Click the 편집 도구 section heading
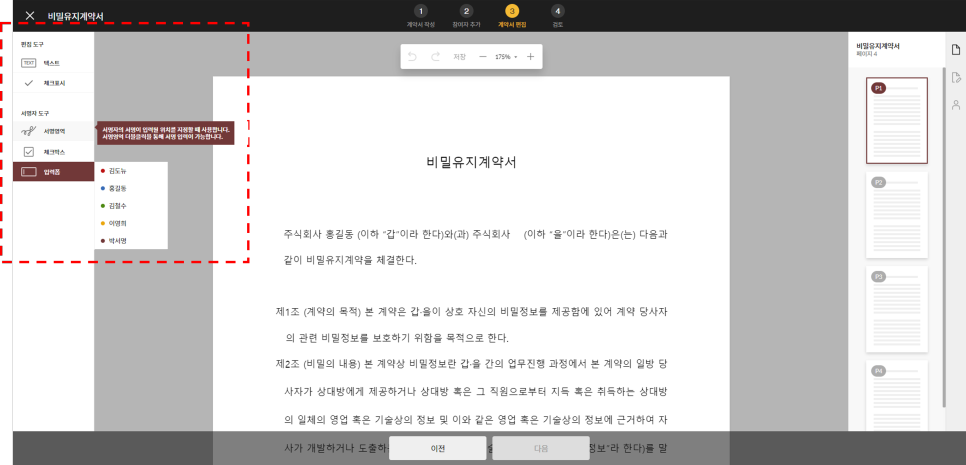The height and width of the screenshot is (465, 966). [32, 44]
